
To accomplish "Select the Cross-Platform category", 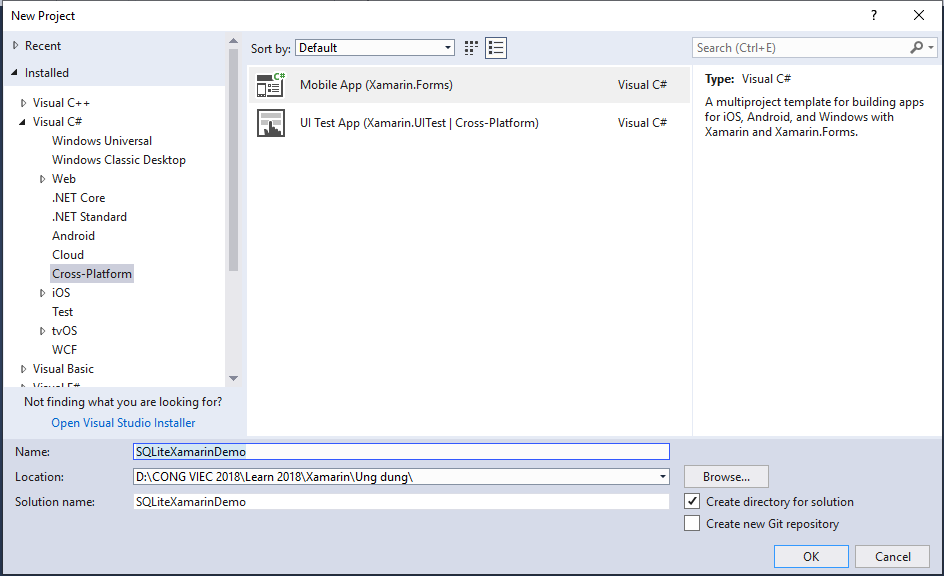I will coord(92,274).
